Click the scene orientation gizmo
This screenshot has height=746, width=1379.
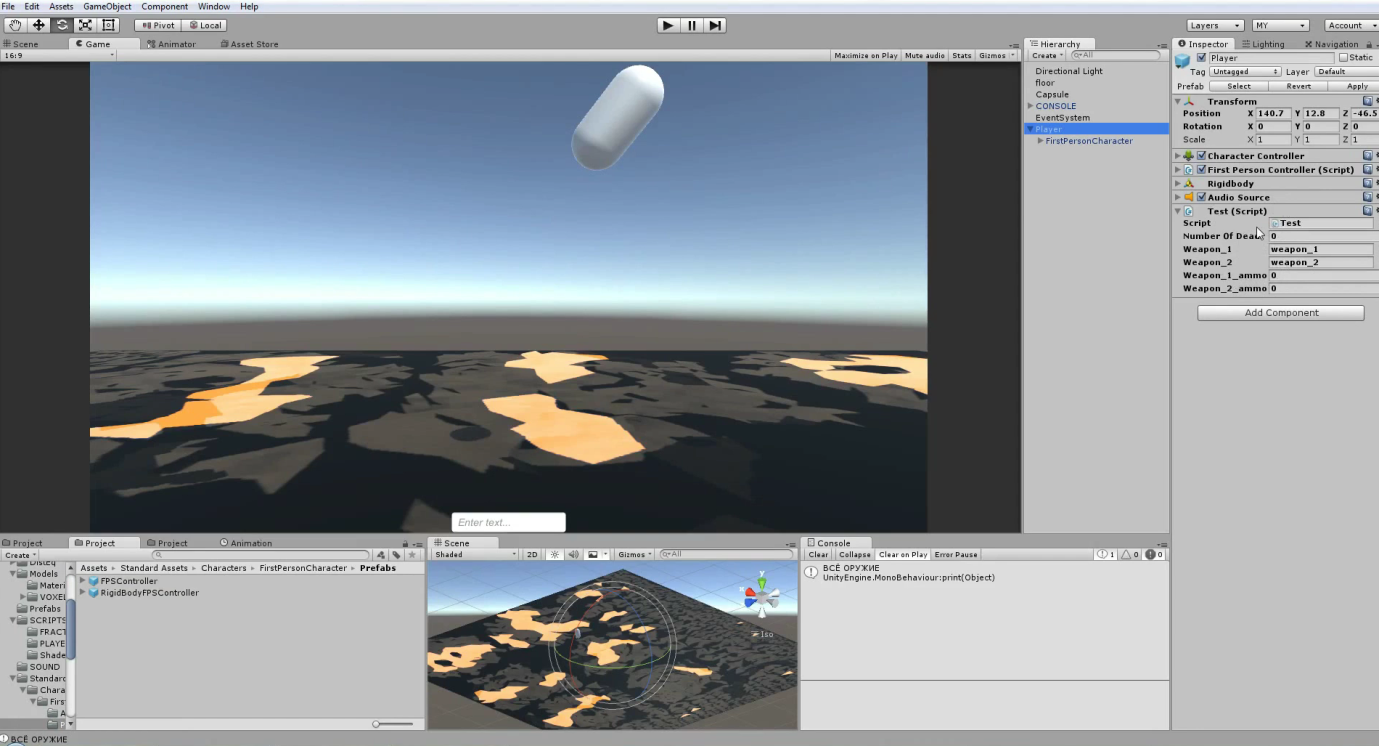click(x=762, y=597)
